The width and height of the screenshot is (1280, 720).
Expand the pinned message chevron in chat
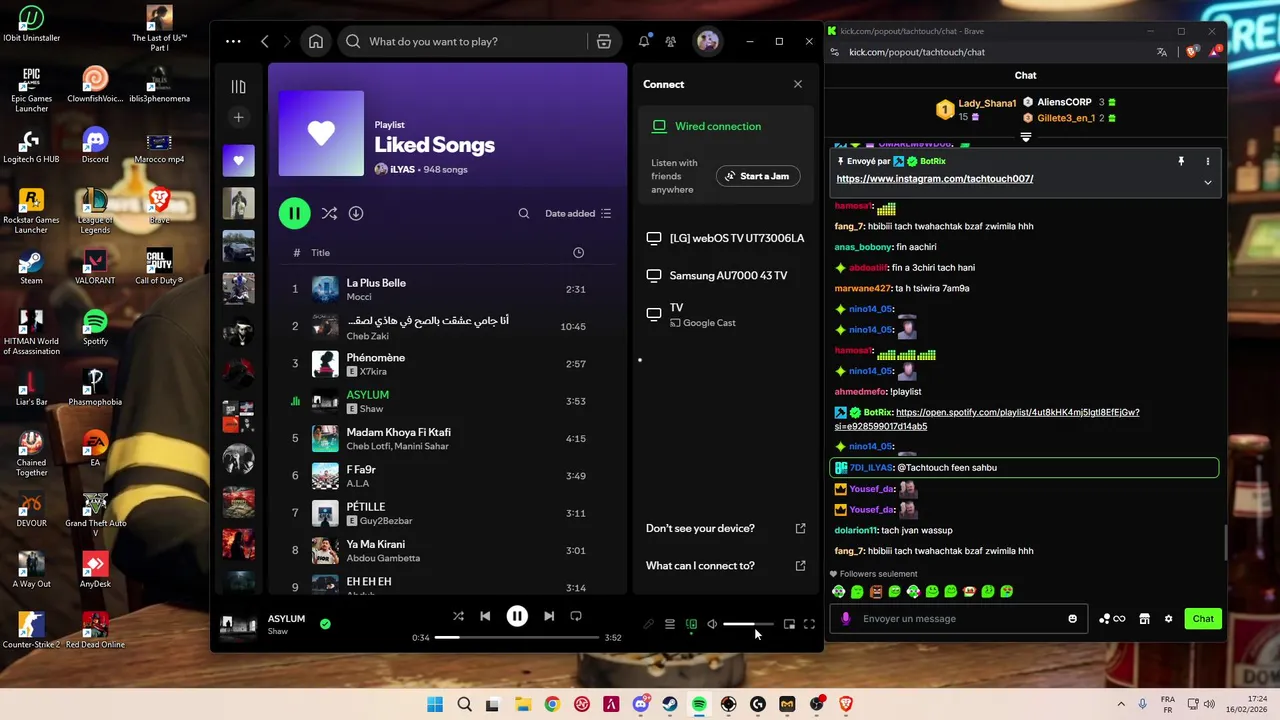(x=1207, y=183)
